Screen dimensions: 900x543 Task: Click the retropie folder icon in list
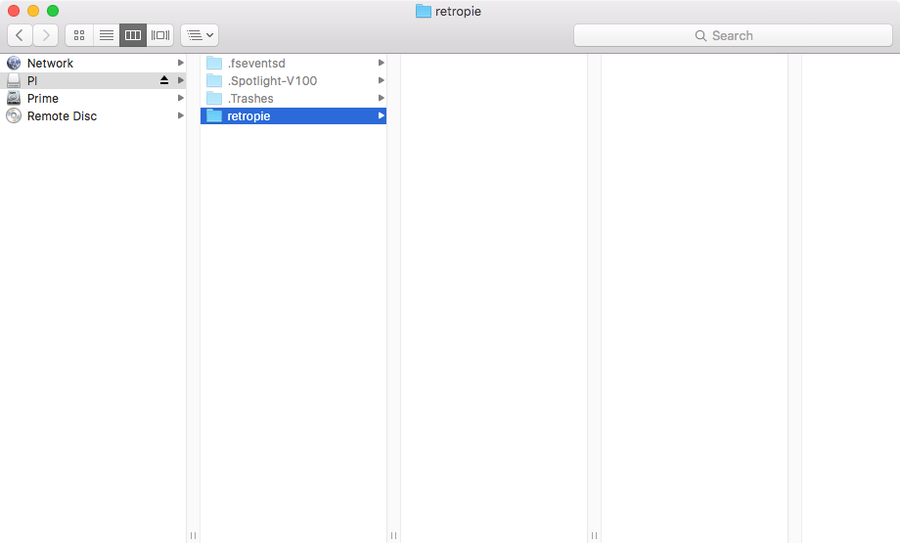214,116
